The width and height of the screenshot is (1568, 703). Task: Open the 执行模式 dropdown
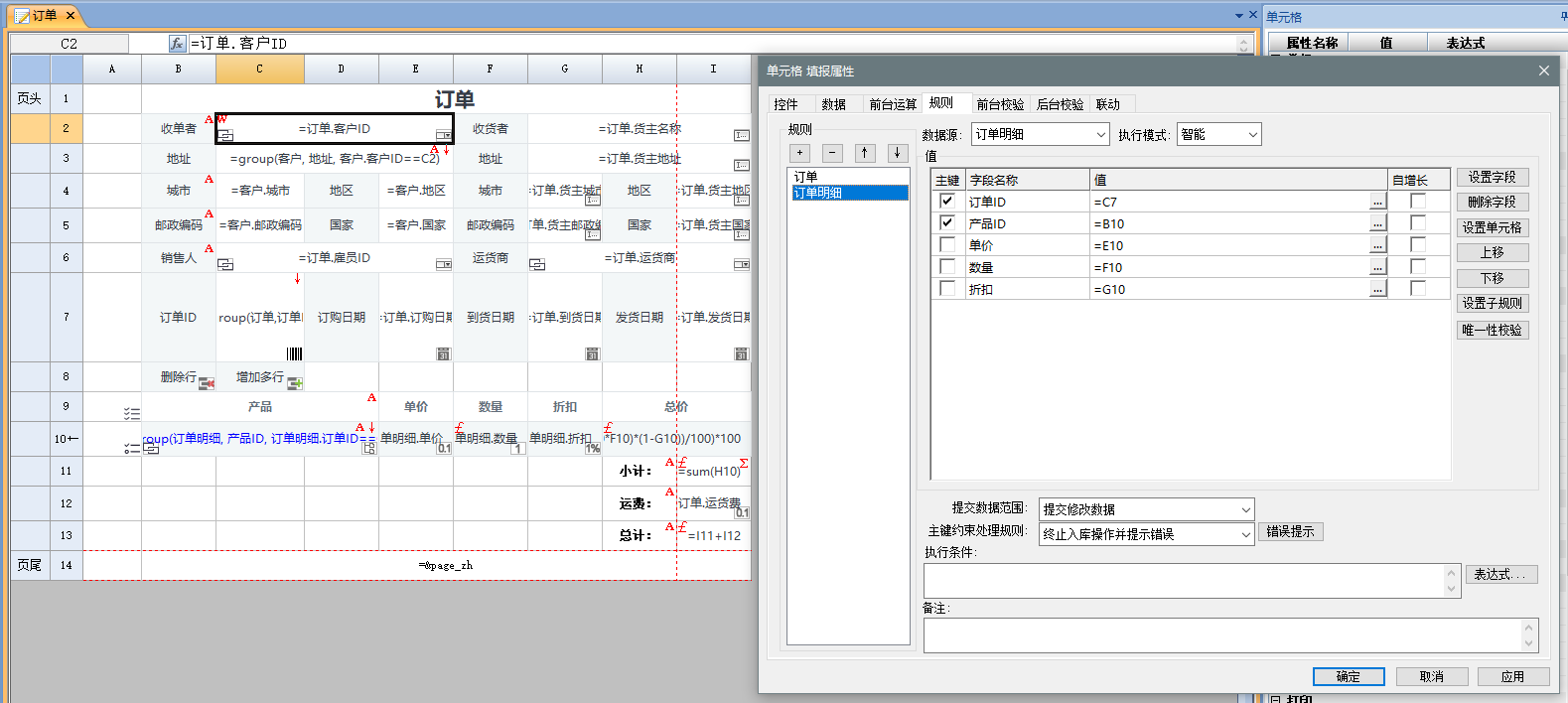click(x=1218, y=134)
